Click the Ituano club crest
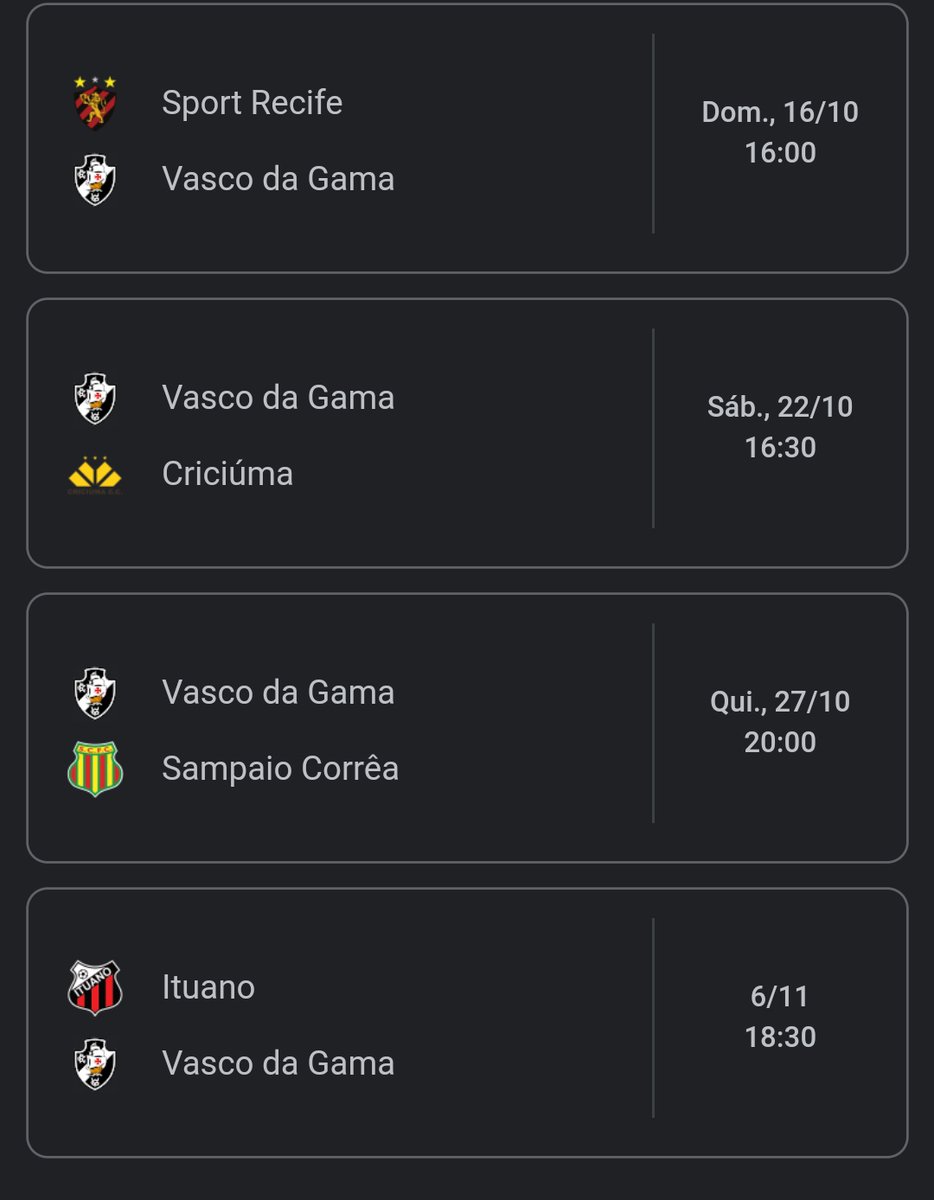 pos(95,988)
